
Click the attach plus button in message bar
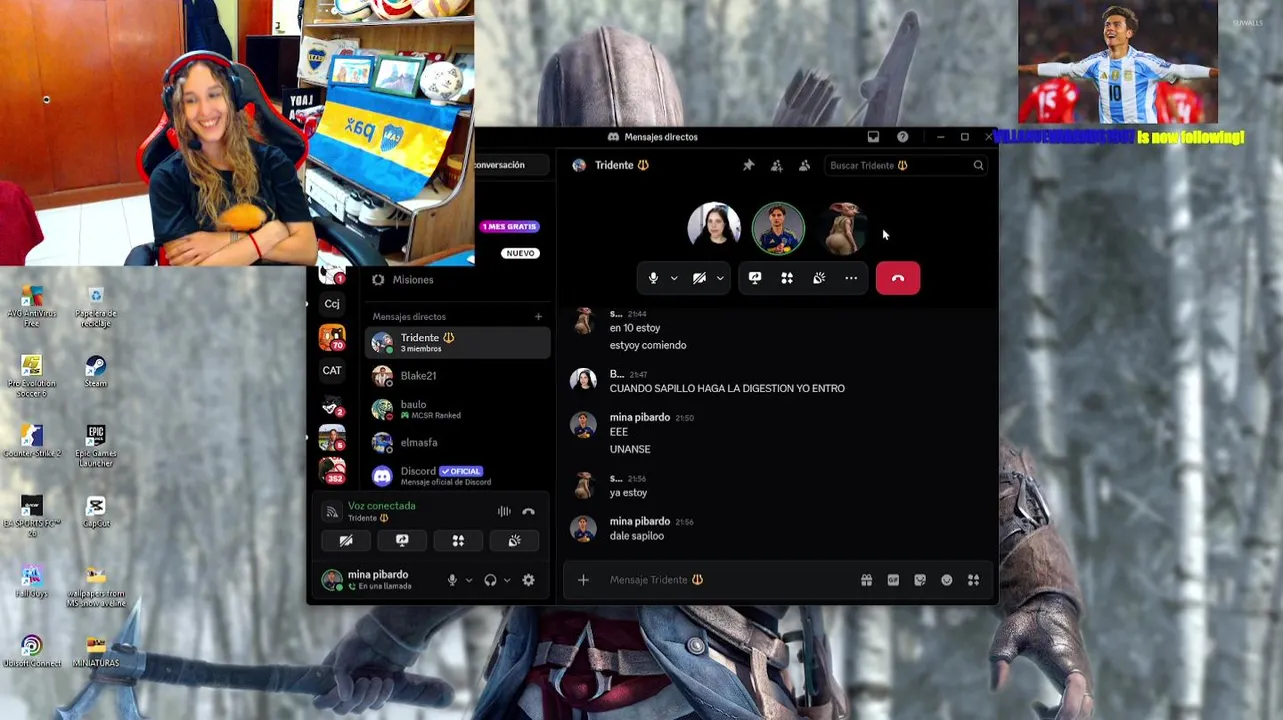(x=583, y=580)
